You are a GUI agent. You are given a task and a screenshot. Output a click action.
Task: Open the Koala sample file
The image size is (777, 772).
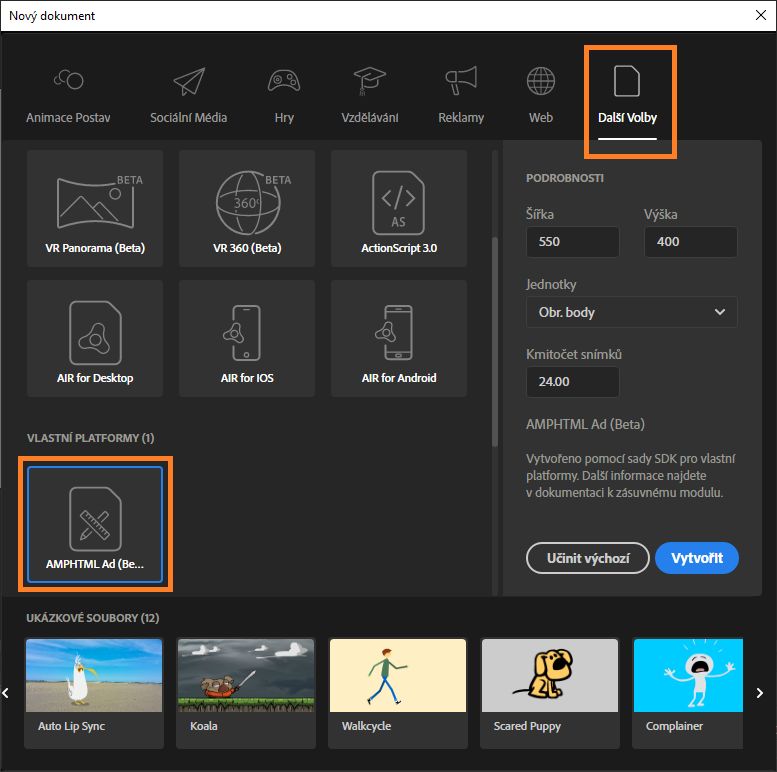tap(246, 693)
